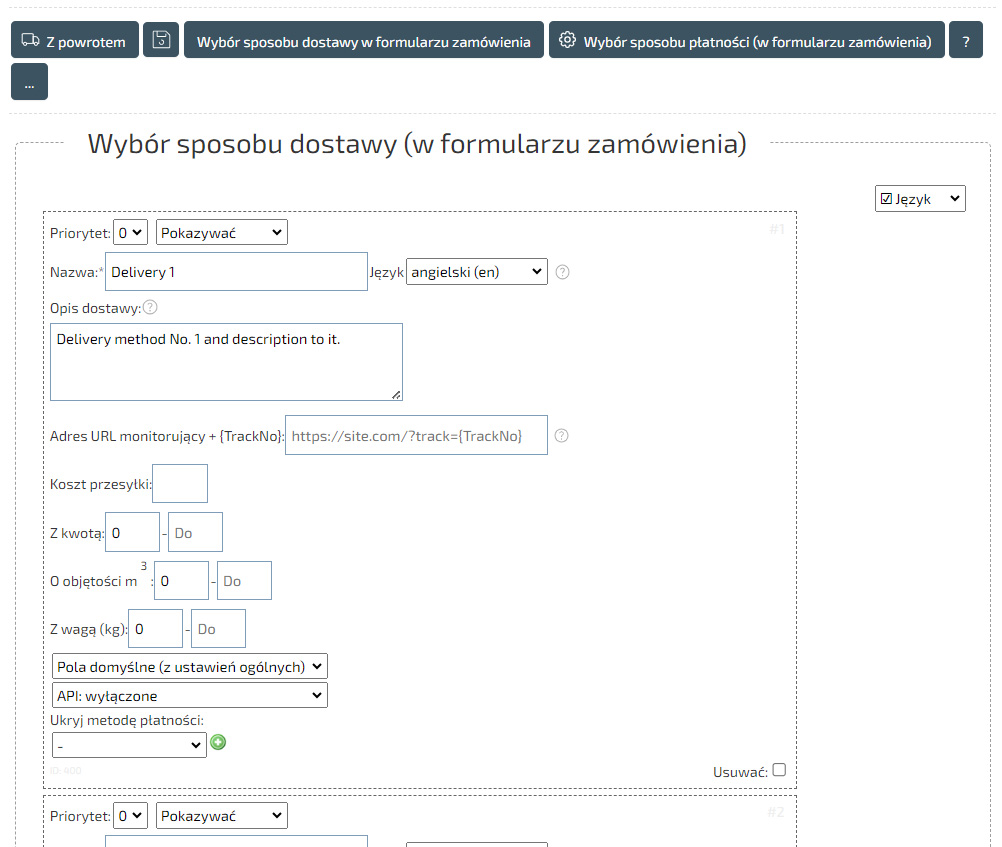Screen dimensions: 1002x847
Task: Expand the Priorytet dropdown in delivery #1
Action: coord(131,233)
